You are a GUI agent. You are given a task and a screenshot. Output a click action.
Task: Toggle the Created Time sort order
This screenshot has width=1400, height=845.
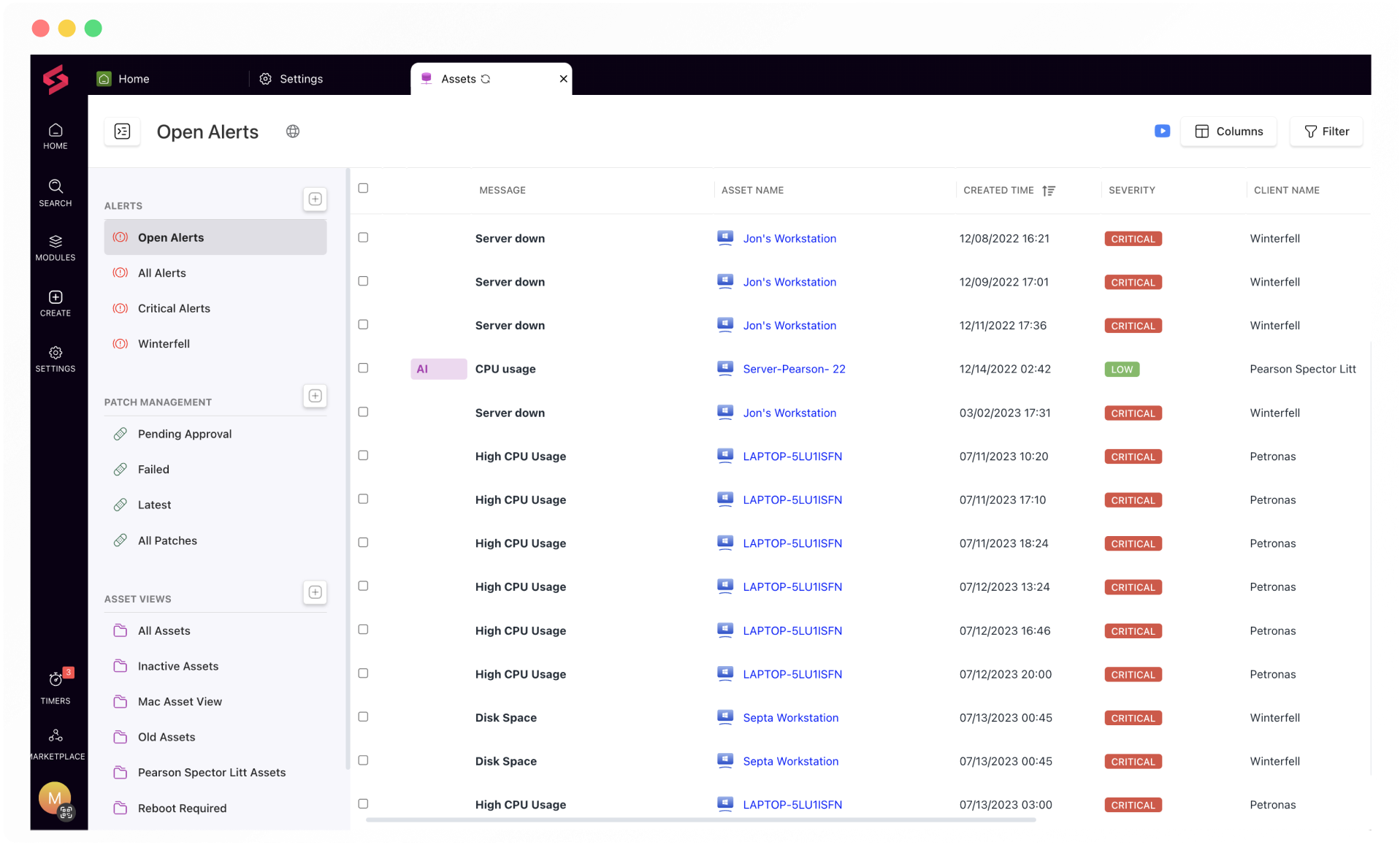(x=1049, y=190)
